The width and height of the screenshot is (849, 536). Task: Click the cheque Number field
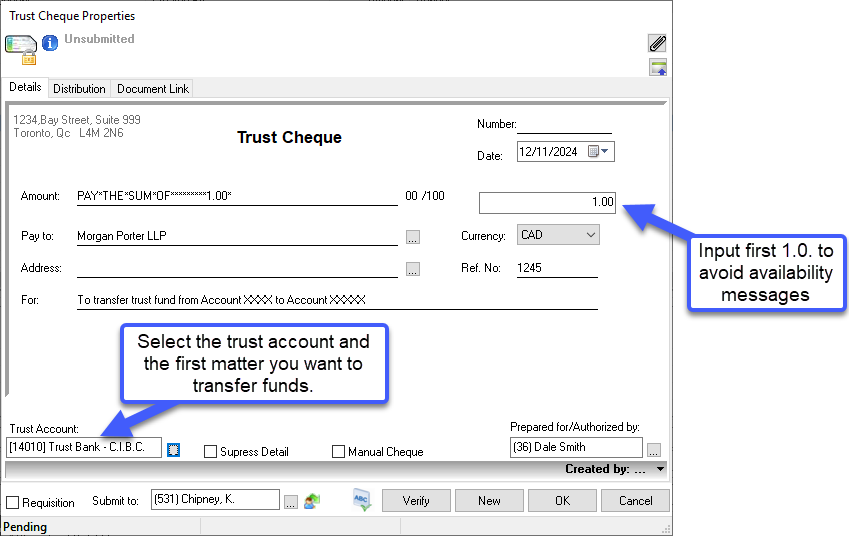[x=564, y=125]
